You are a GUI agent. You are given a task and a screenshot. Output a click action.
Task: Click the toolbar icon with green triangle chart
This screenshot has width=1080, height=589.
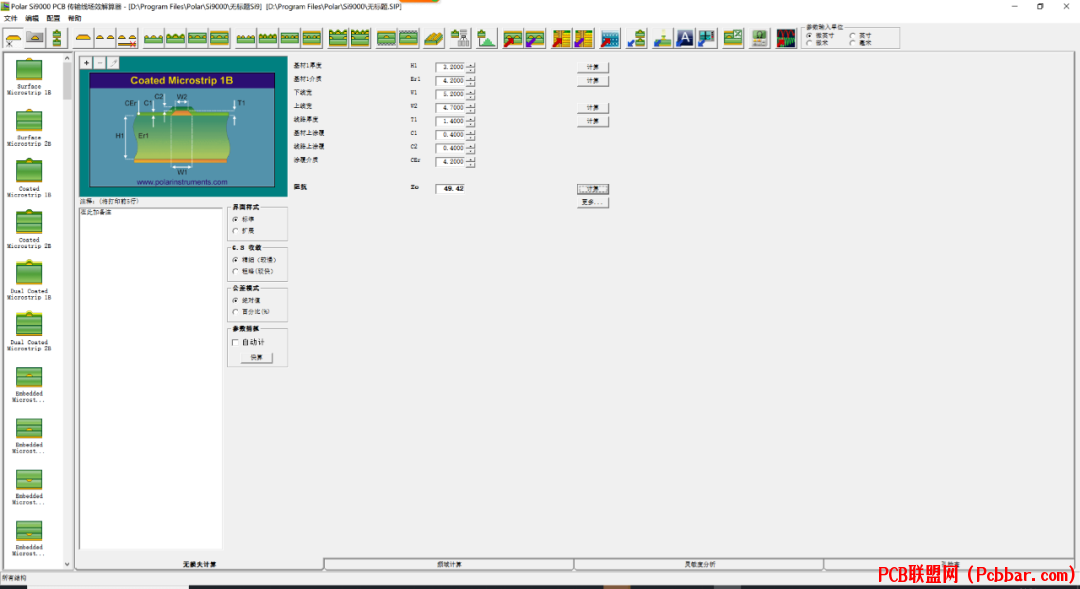pos(487,39)
